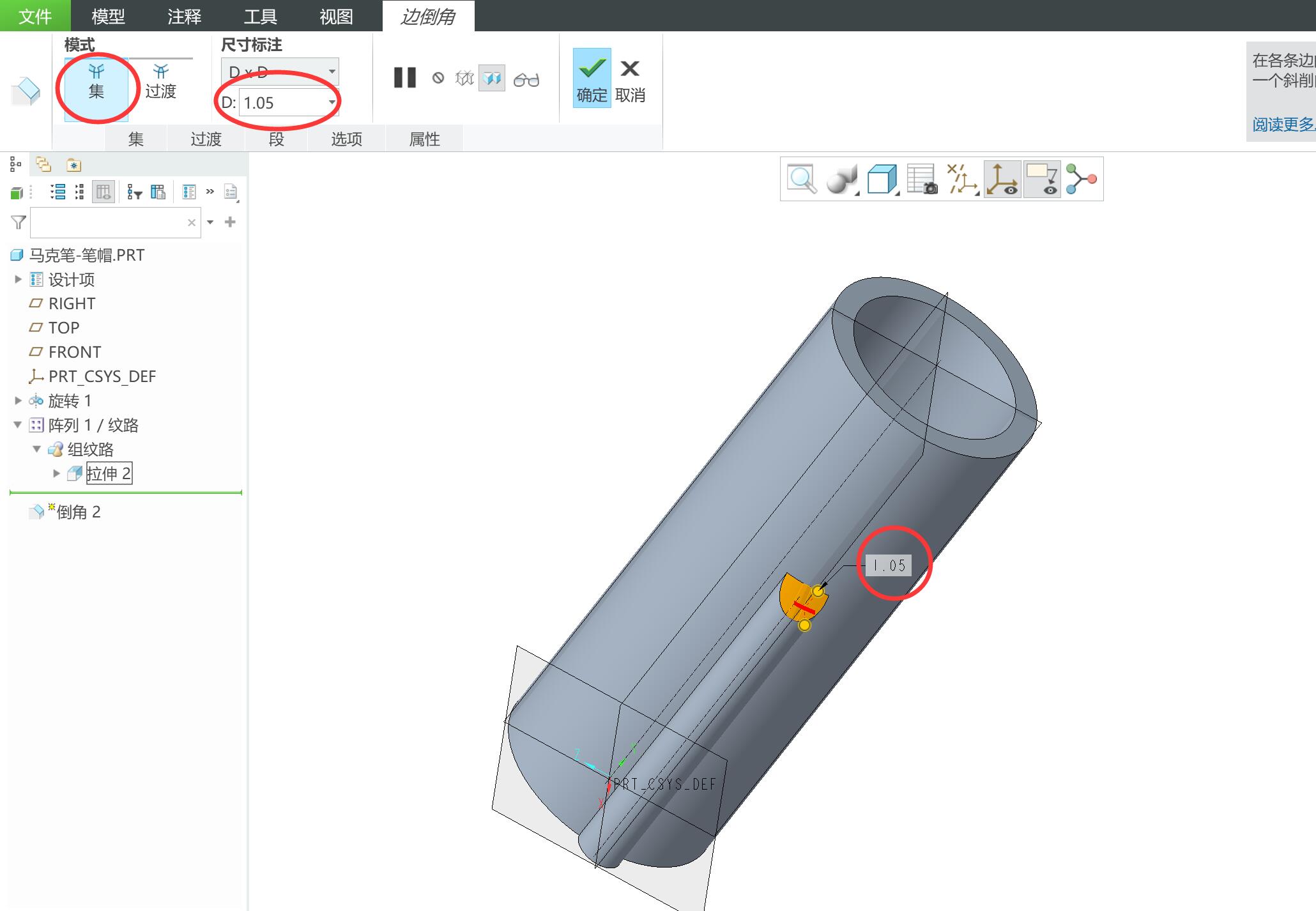Open the view manager camera icon
The width and height of the screenshot is (1316, 911).
[x=922, y=179]
